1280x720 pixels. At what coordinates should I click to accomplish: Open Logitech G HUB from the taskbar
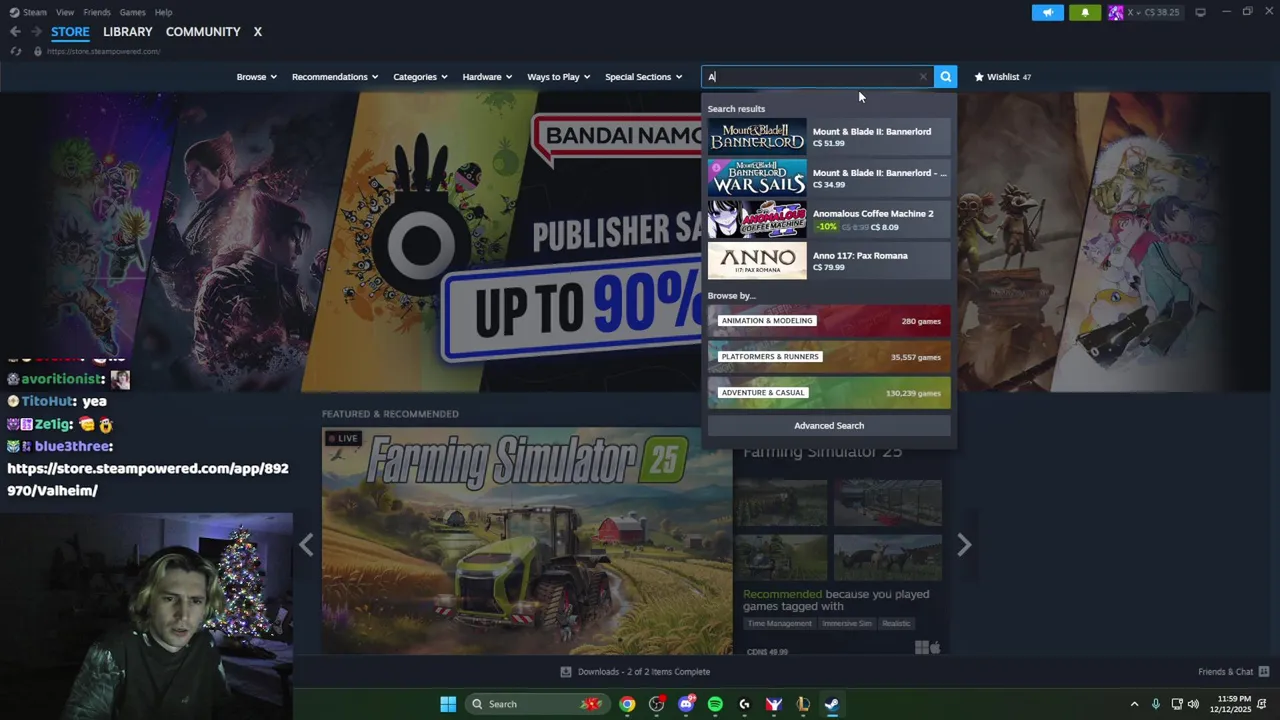[744, 704]
